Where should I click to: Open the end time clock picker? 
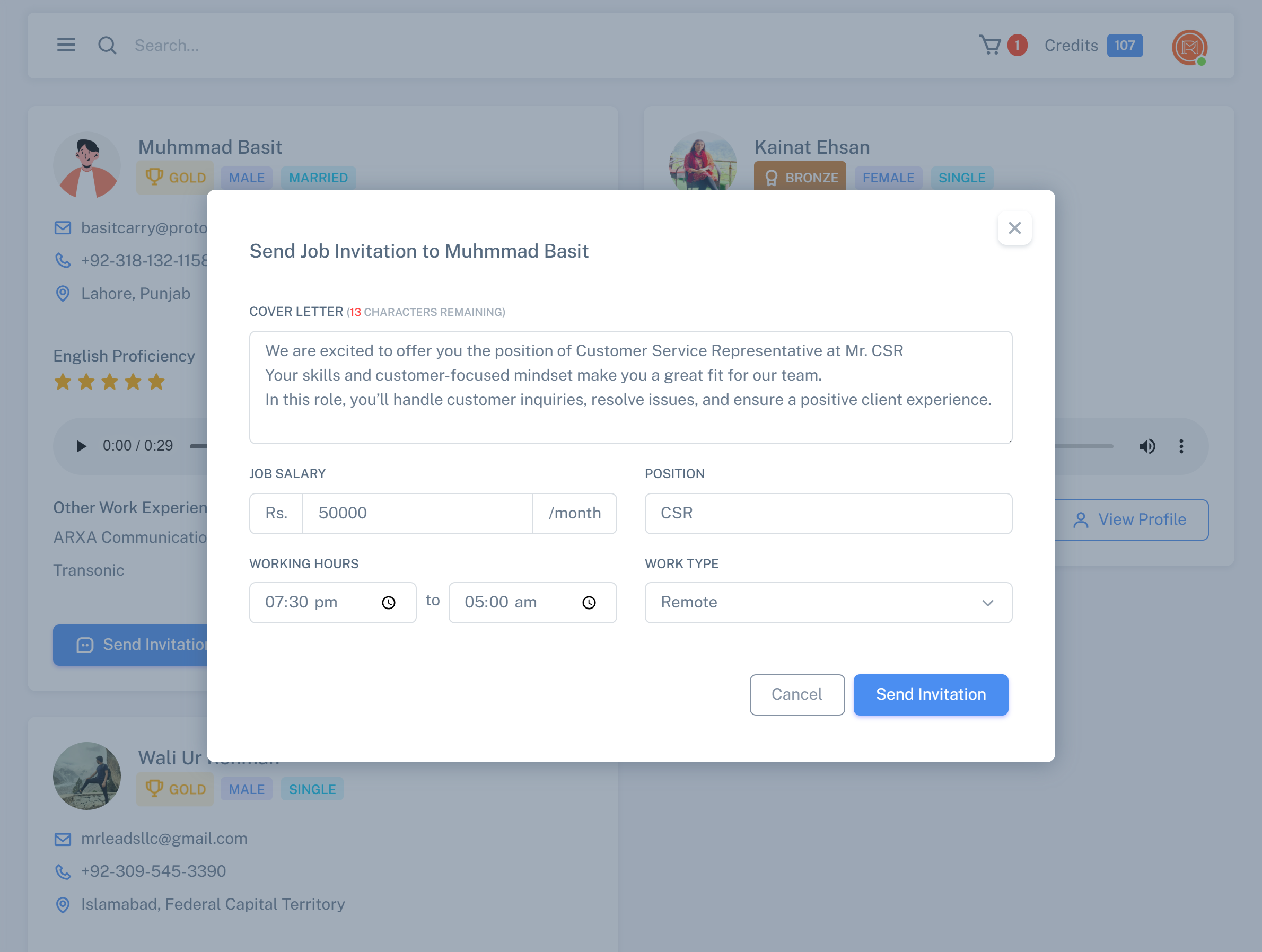click(x=589, y=603)
